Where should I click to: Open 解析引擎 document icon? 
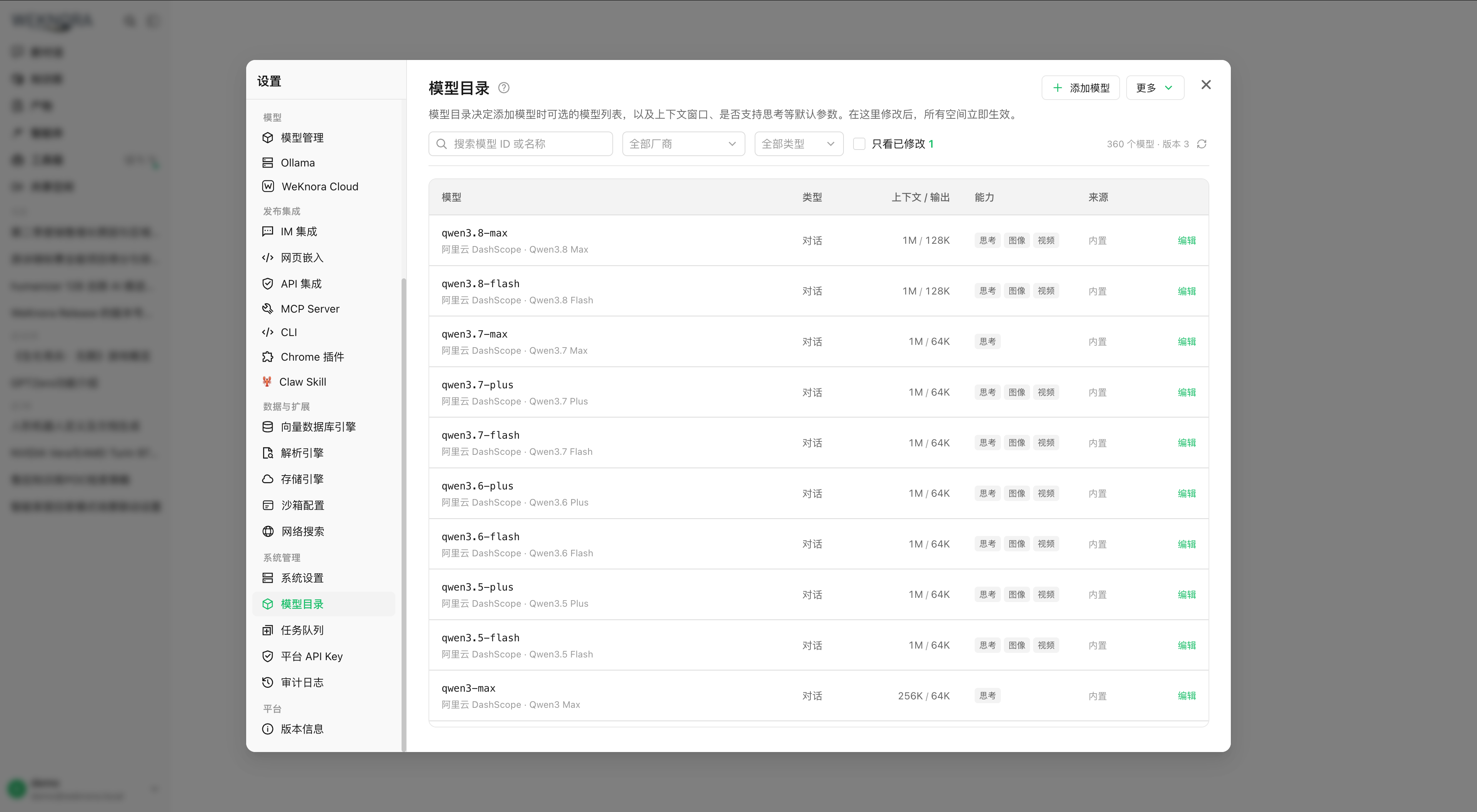268,453
